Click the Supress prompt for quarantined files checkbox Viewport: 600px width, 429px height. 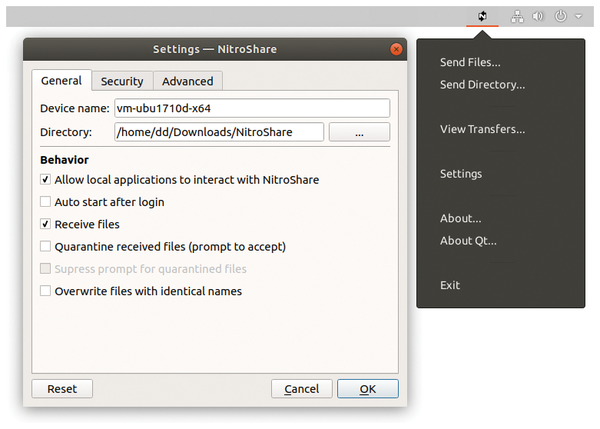[x=46, y=269]
